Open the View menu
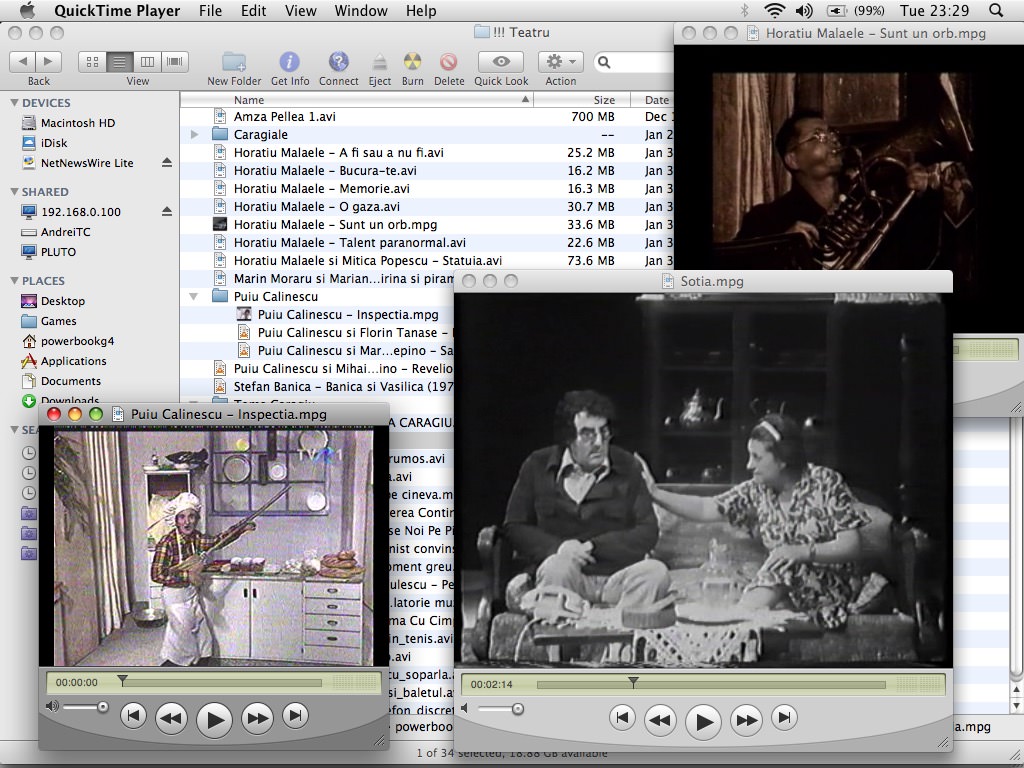 pyautogui.click(x=301, y=10)
